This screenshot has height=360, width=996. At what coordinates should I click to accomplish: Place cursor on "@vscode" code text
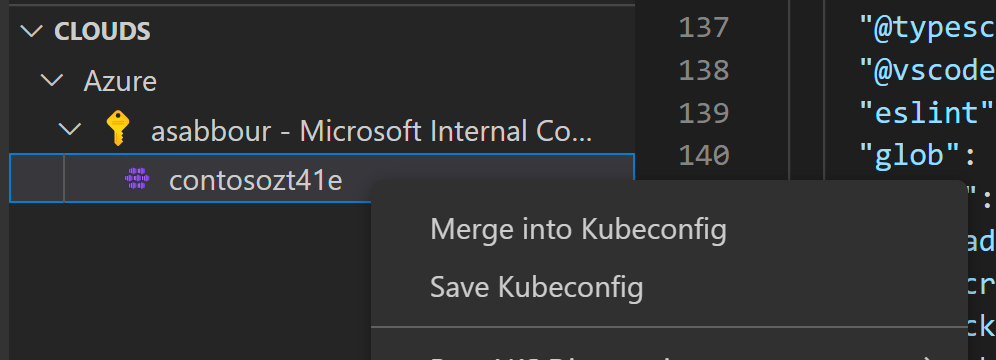pos(927,71)
